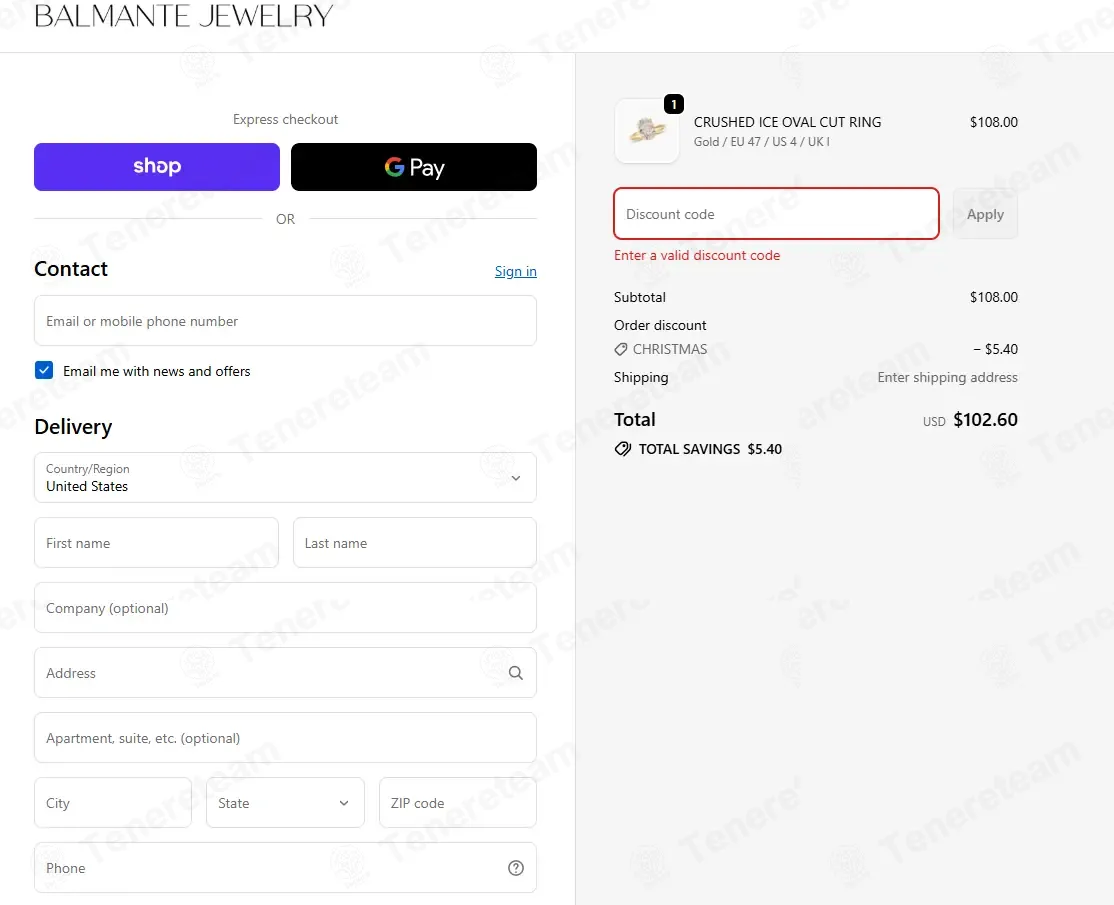Click the total savings tag icon
Image resolution: width=1114 pixels, height=905 pixels.
(622, 449)
